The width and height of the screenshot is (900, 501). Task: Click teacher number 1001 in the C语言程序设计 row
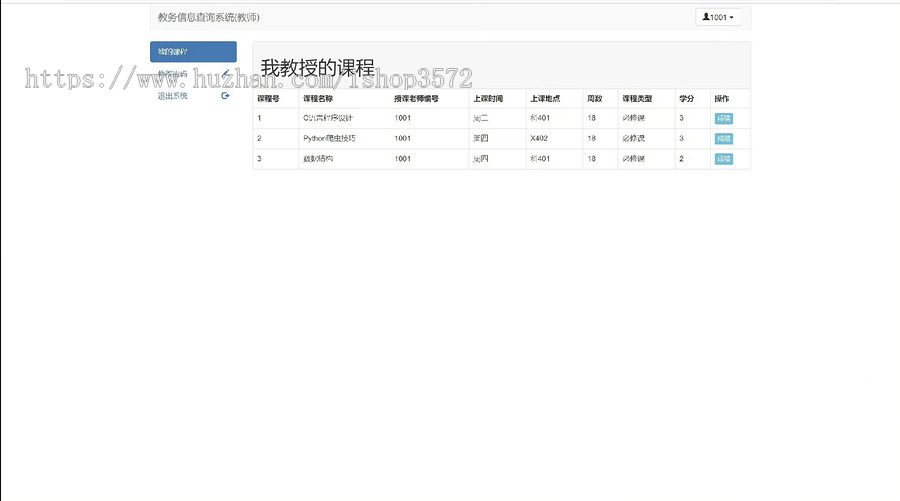pyautogui.click(x=402, y=118)
